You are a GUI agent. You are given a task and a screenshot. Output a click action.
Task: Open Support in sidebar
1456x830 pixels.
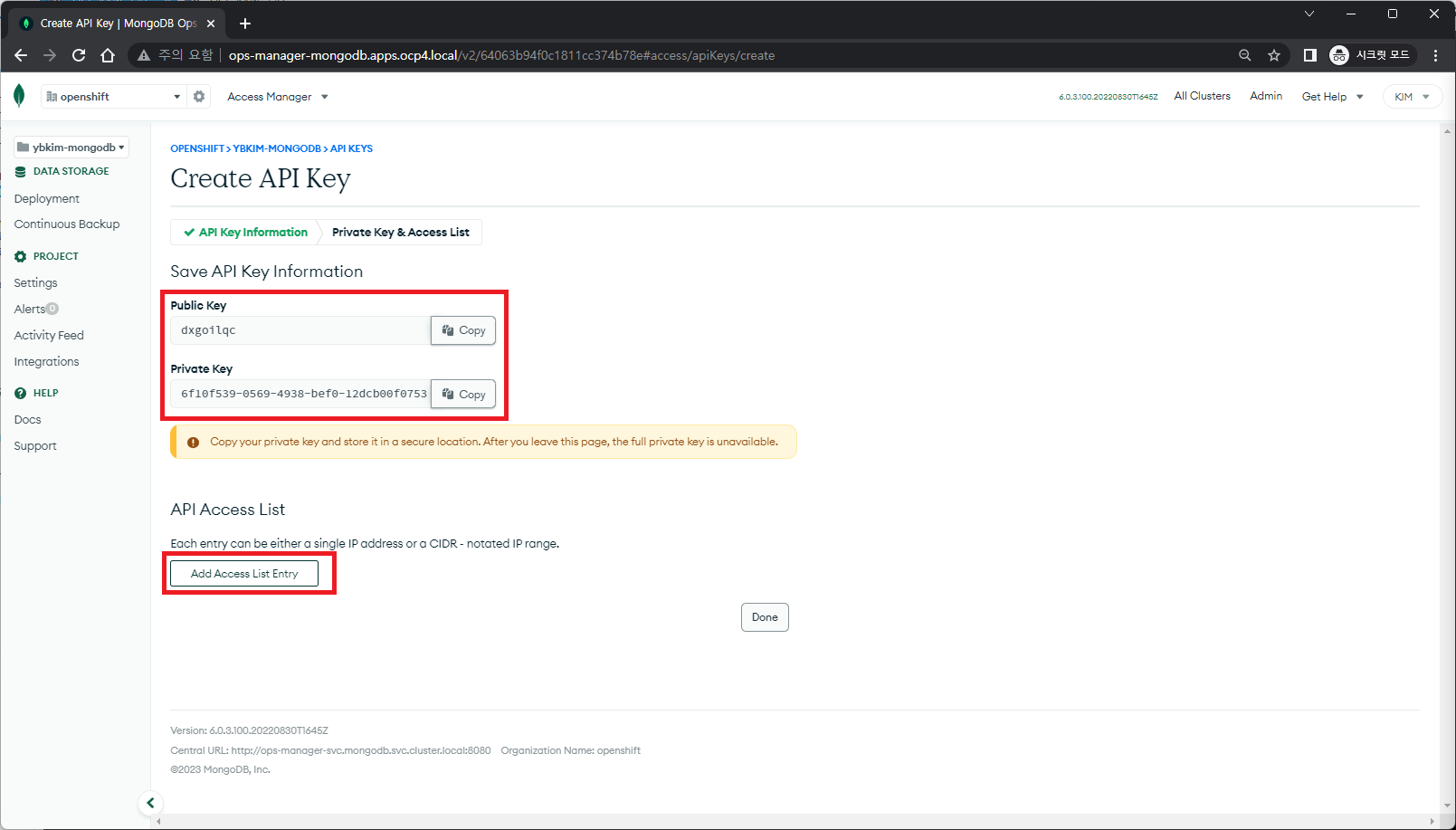[35, 446]
